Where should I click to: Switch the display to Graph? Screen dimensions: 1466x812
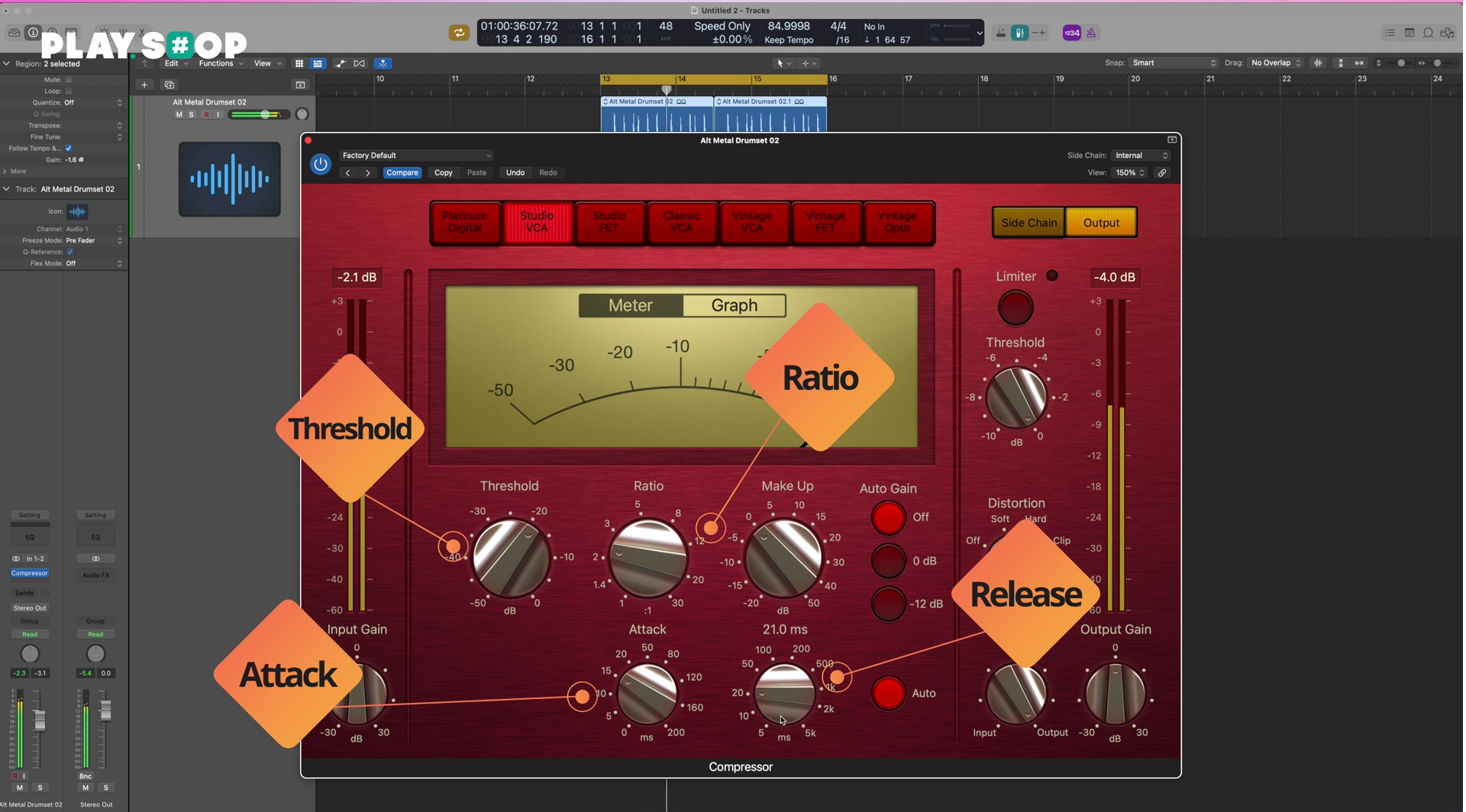735,306
